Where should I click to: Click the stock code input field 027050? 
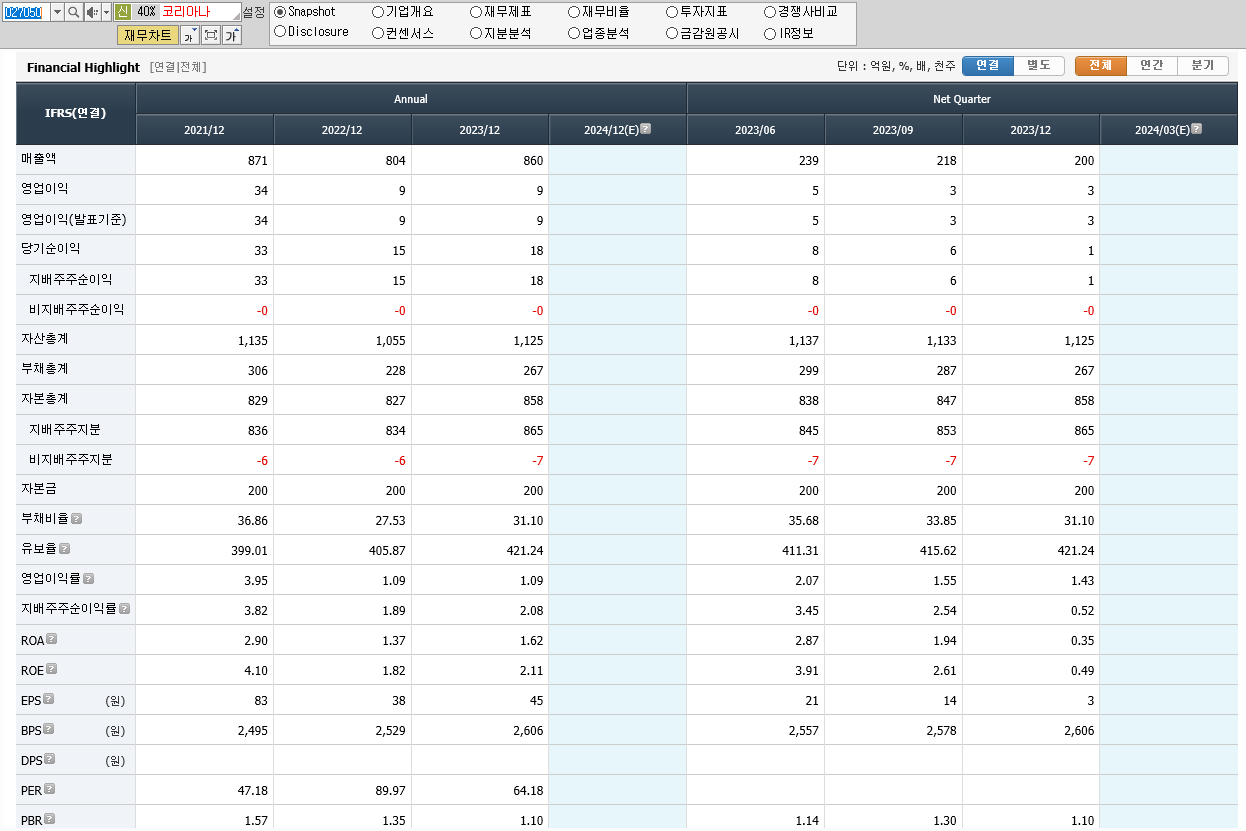25,12
